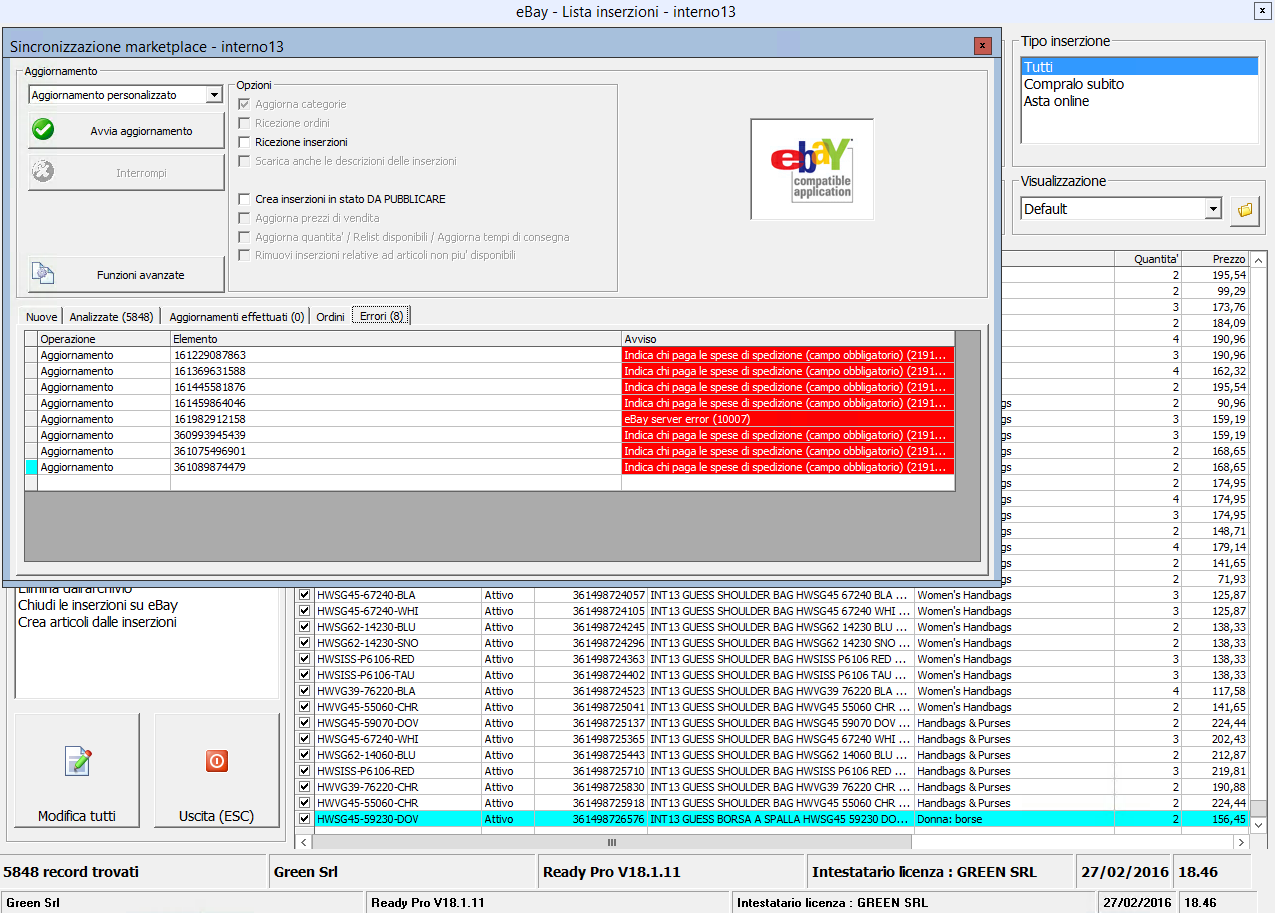Image resolution: width=1275 pixels, height=913 pixels.
Task: Click the yellow folder icon beside Visualizzazione
Action: point(1245,209)
